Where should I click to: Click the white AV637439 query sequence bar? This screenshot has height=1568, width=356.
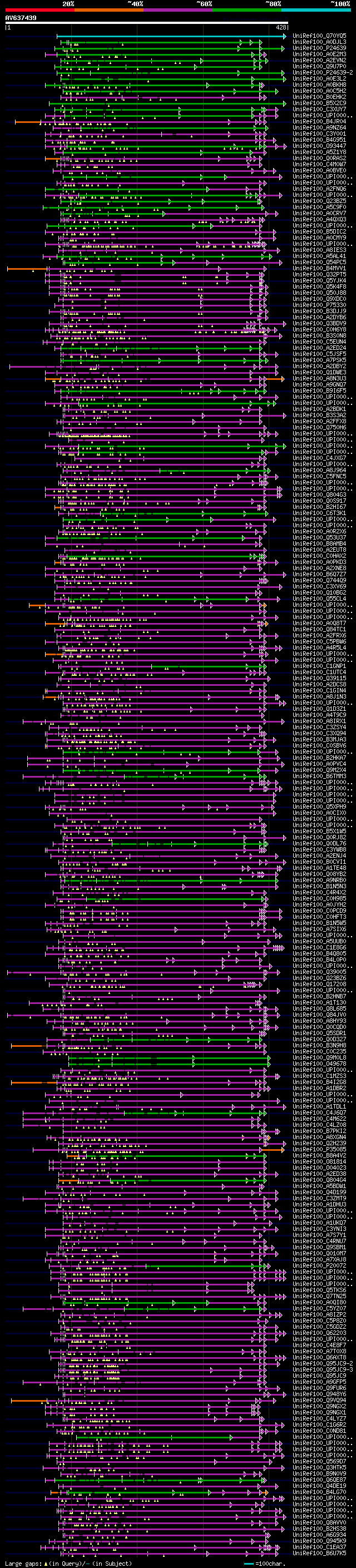(x=146, y=23)
